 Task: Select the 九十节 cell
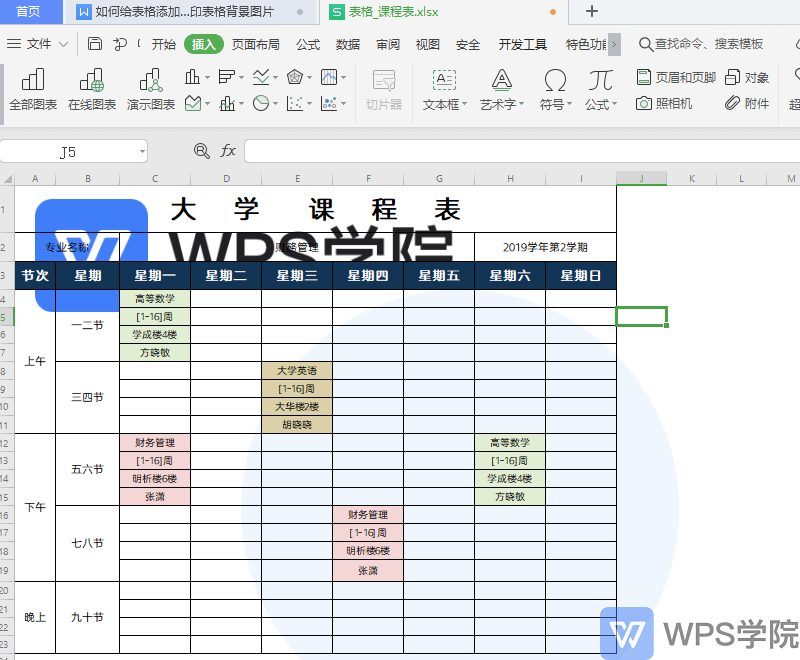pos(87,617)
